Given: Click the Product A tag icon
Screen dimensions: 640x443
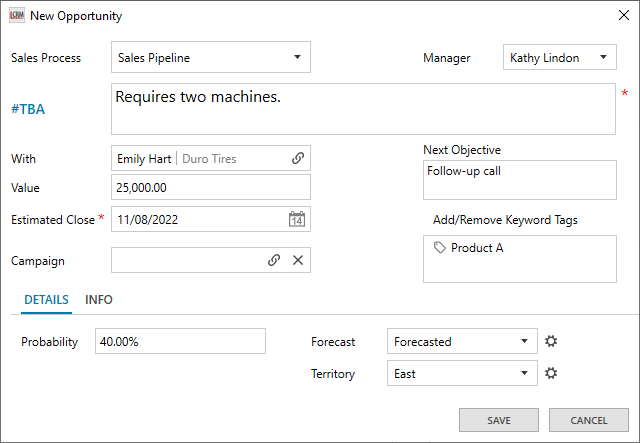Looking at the screenshot, I should [x=440, y=248].
